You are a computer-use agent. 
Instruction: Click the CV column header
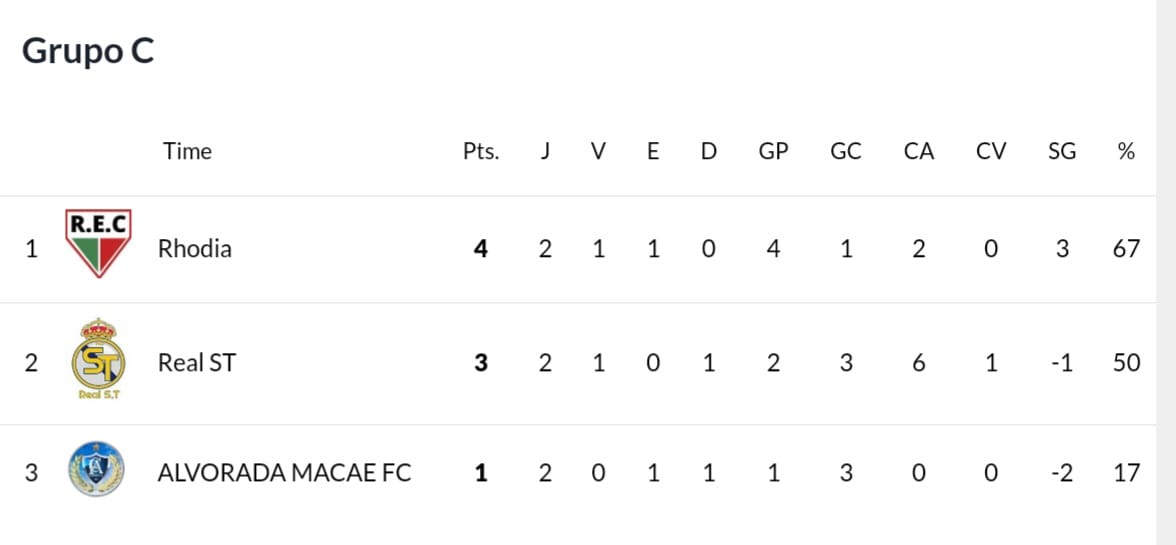click(x=990, y=151)
